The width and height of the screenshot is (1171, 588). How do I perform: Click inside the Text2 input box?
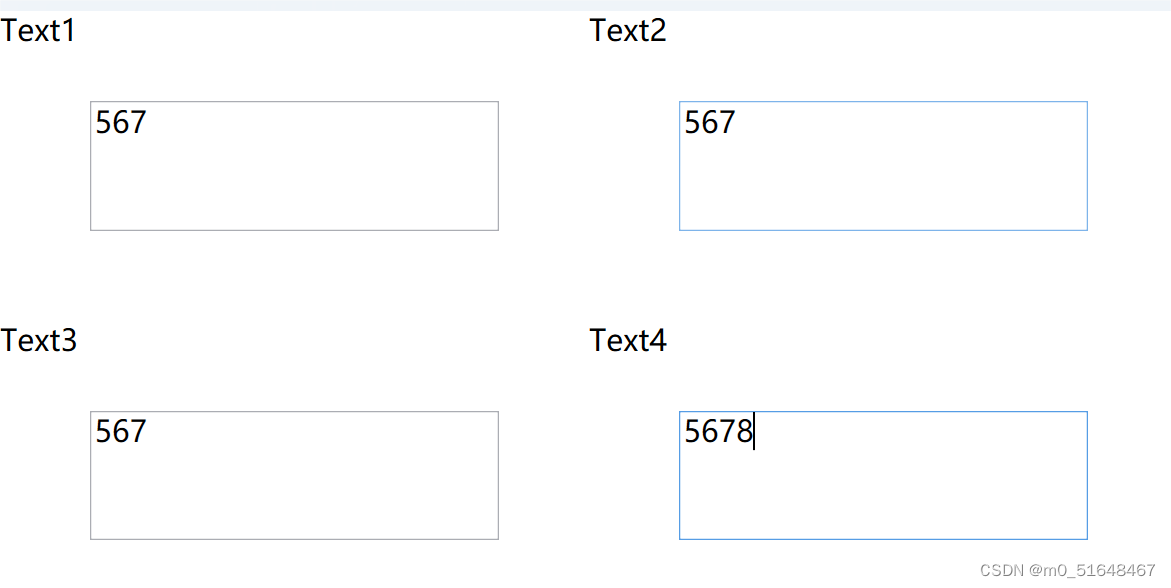pyautogui.click(x=883, y=165)
